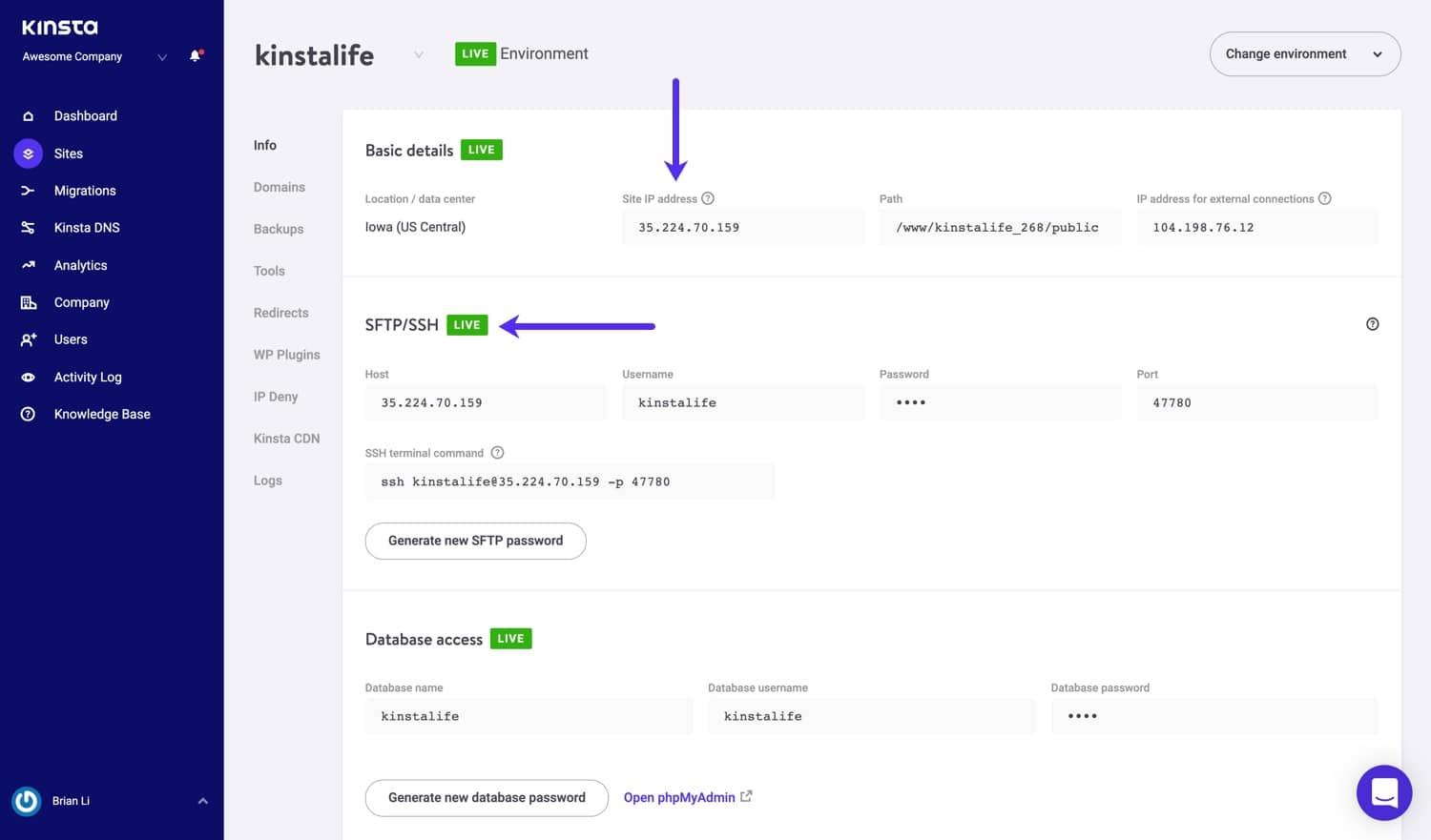Click the help icon next to Site IP address
This screenshot has width=1431, height=840.
click(x=708, y=197)
